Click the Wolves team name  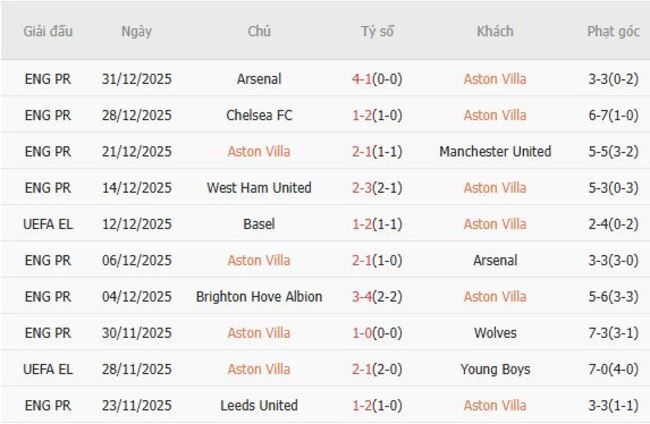pos(495,333)
